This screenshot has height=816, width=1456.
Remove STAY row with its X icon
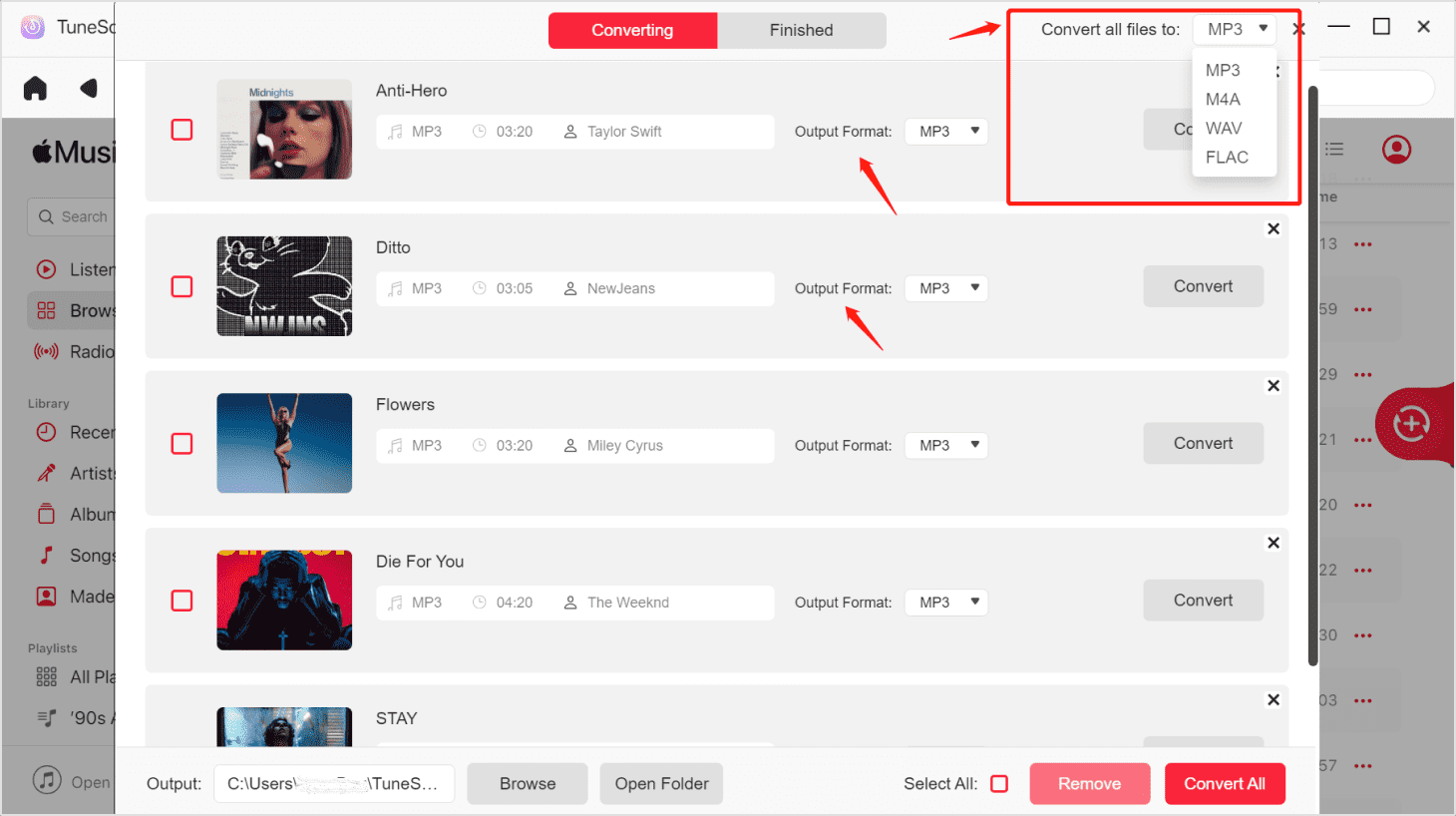[x=1274, y=699]
